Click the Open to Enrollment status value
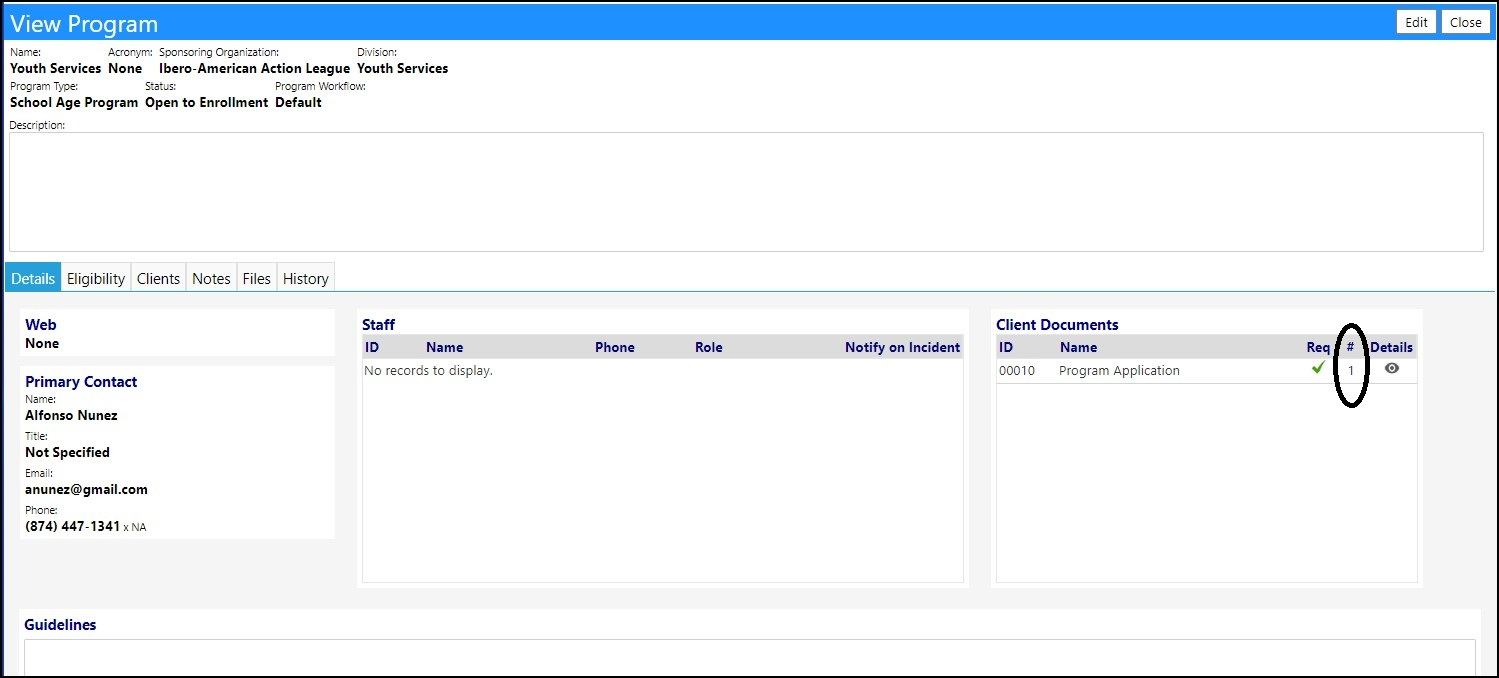 tap(207, 102)
